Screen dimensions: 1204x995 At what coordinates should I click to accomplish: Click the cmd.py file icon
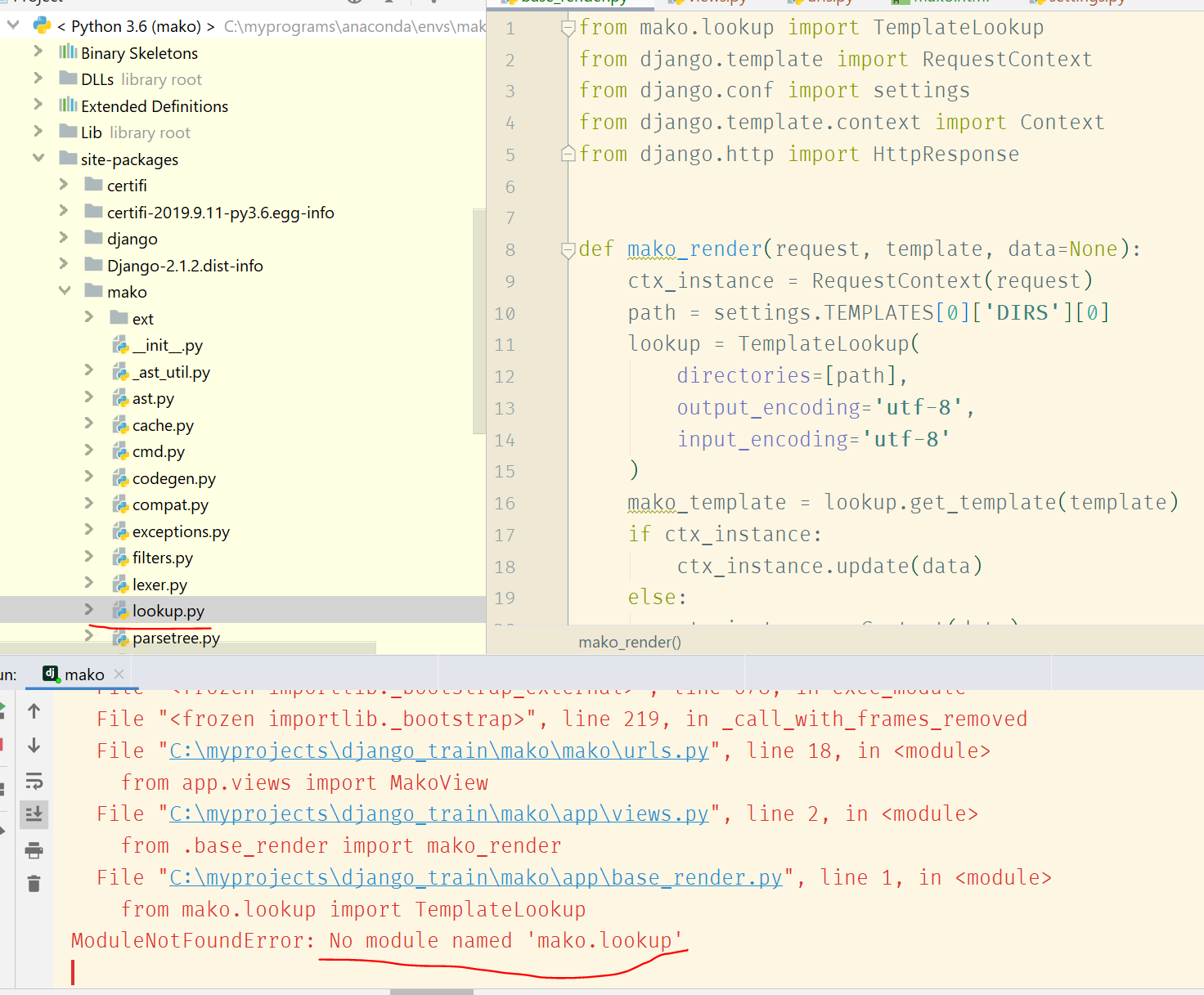[x=120, y=451]
